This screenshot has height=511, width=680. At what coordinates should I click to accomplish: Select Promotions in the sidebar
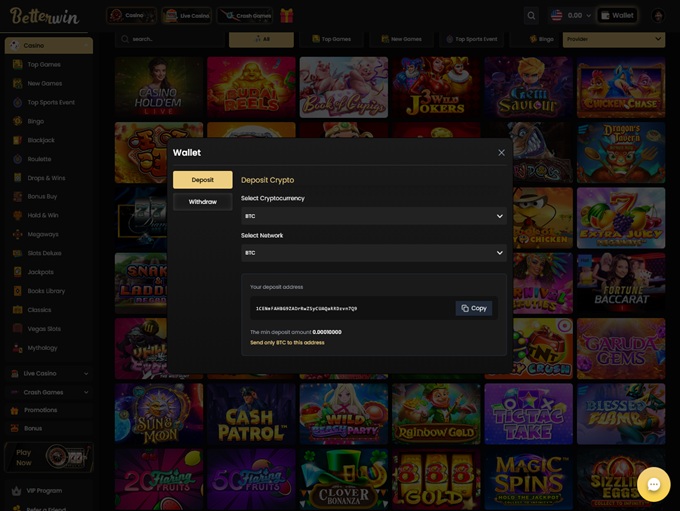click(40, 410)
